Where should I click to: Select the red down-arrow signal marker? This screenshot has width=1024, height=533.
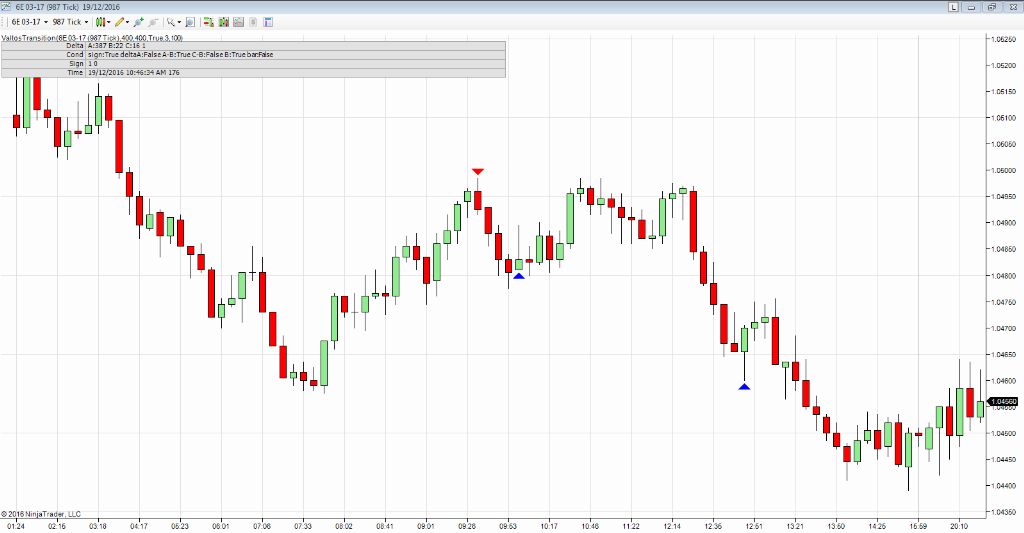coord(478,172)
